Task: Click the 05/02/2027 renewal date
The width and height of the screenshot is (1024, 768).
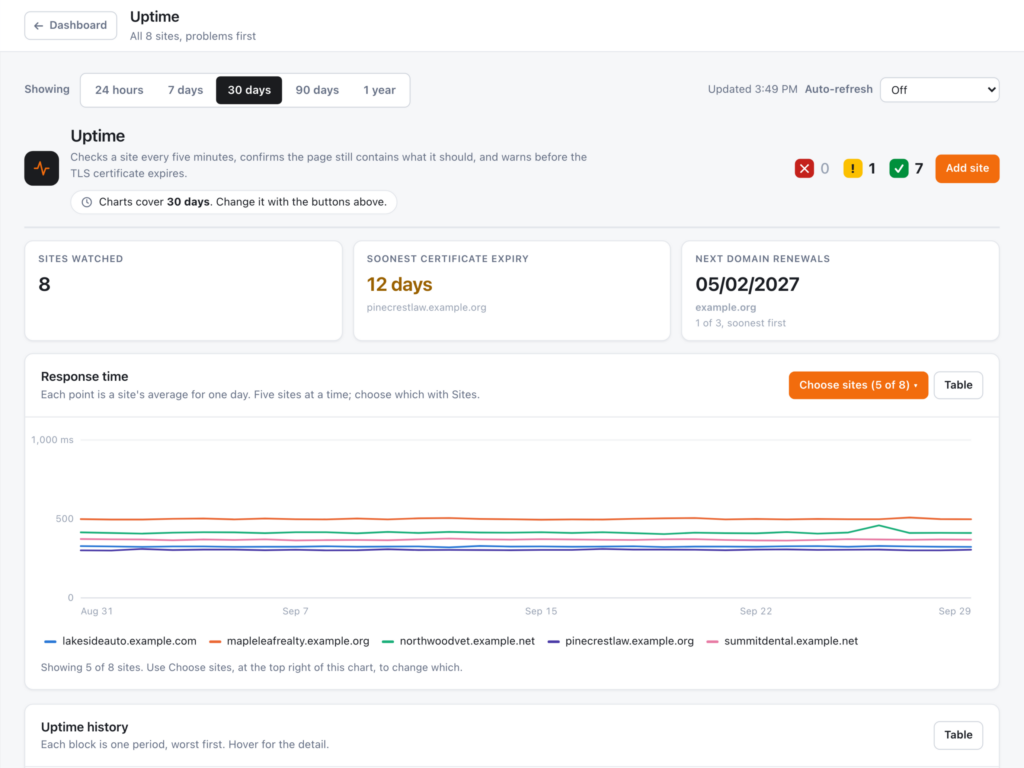Action: click(x=747, y=285)
